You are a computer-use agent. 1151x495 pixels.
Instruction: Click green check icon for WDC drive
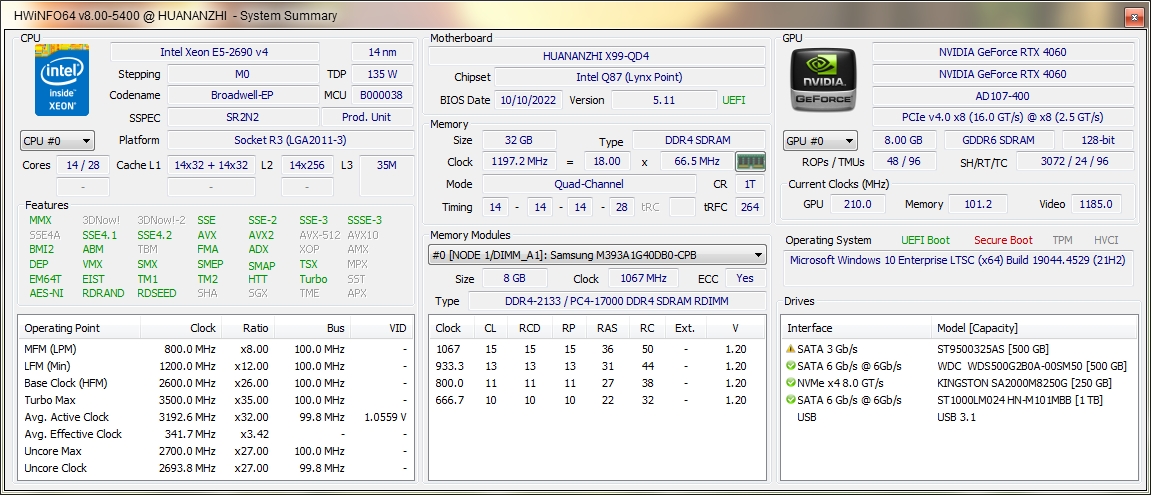click(x=791, y=366)
